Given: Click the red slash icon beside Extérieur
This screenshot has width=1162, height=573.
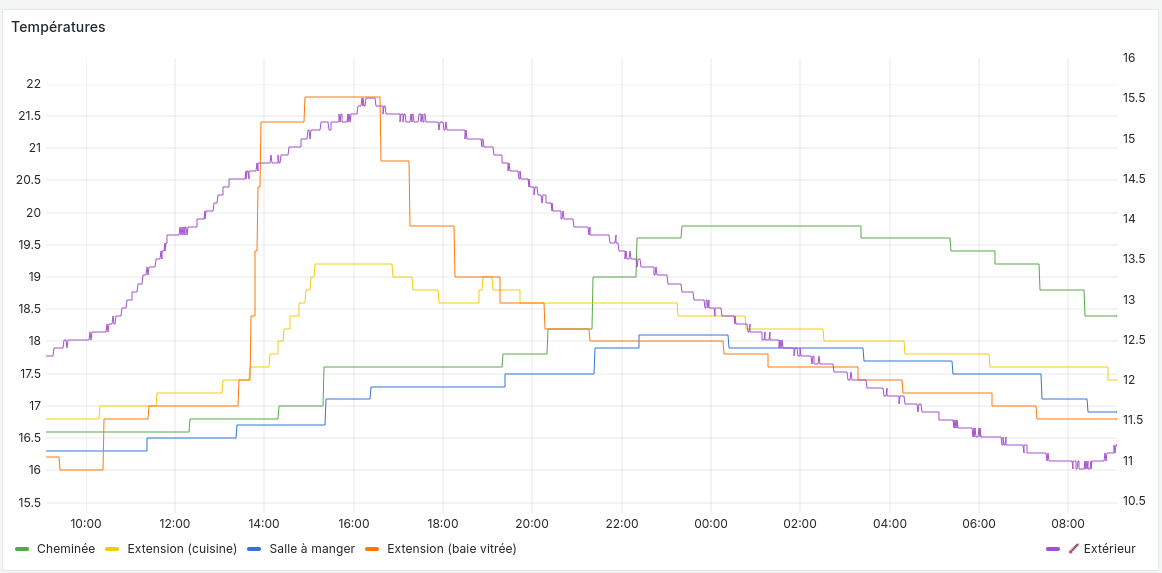Looking at the screenshot, I should coord(1074,549).
